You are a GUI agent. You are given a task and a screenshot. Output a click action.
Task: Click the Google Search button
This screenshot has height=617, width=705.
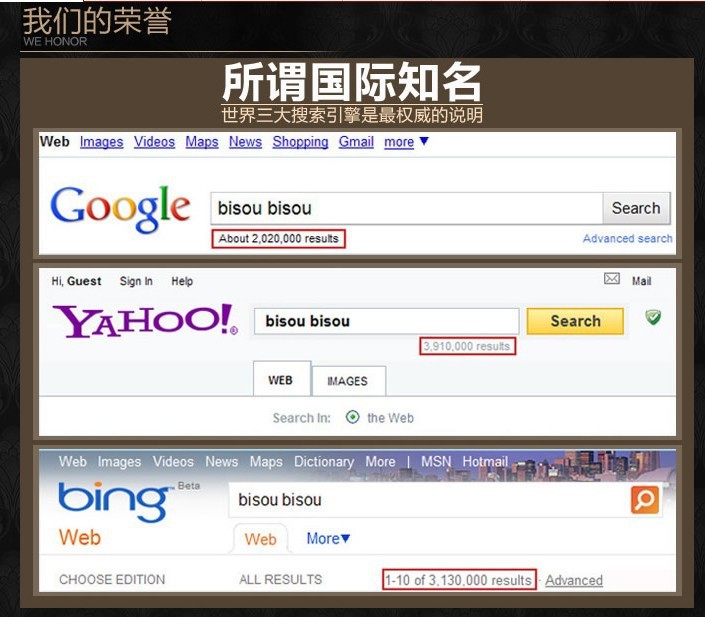tap(636, 208)
